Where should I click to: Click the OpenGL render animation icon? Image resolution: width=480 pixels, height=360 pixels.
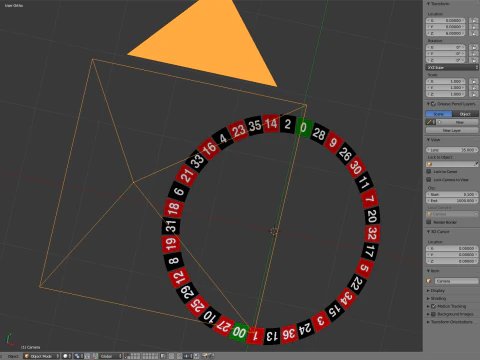click(x=211, y=356)
